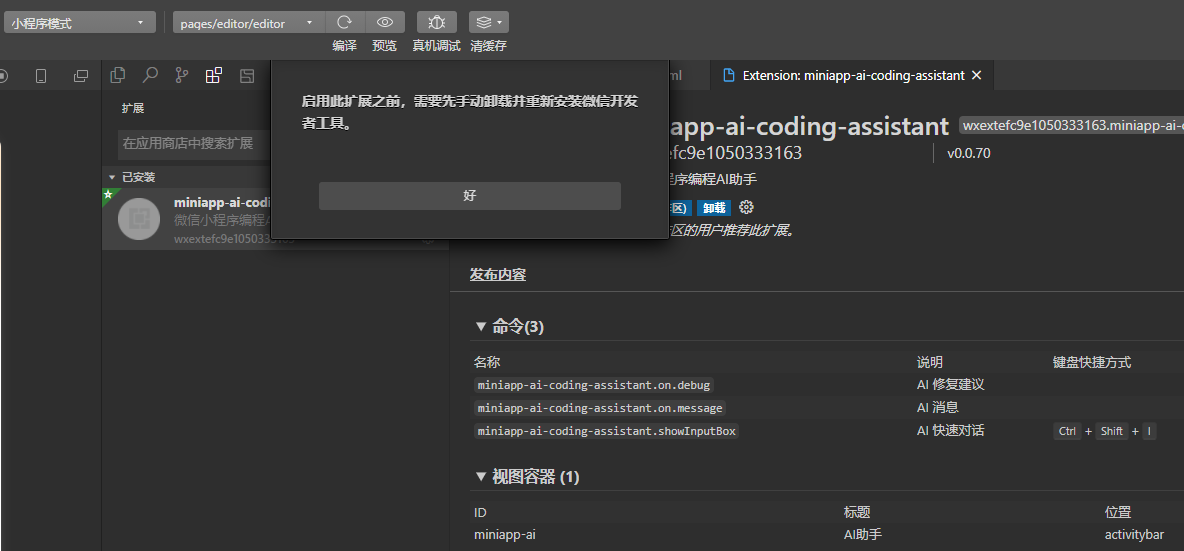This screenshot has width=1184, height=551.
Task: Click the activitybar location cell
Action: coord(1133,535)
